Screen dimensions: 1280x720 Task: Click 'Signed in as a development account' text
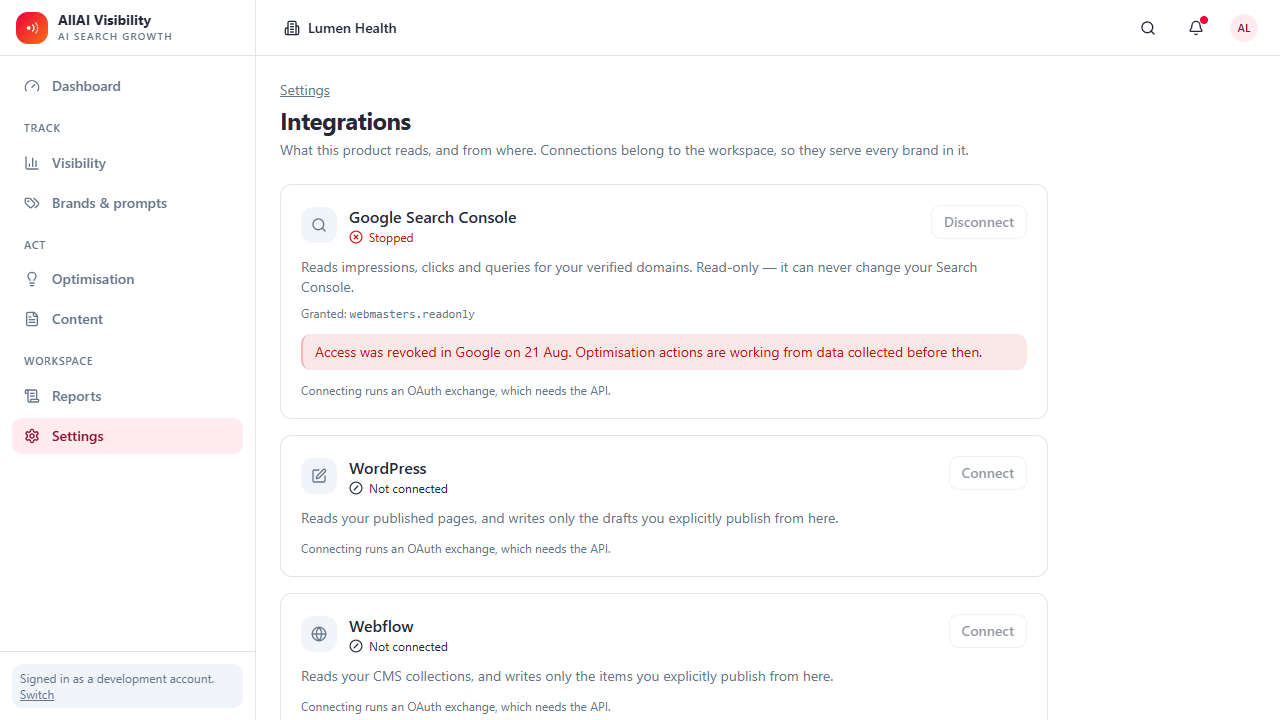(x=117, y=679)
